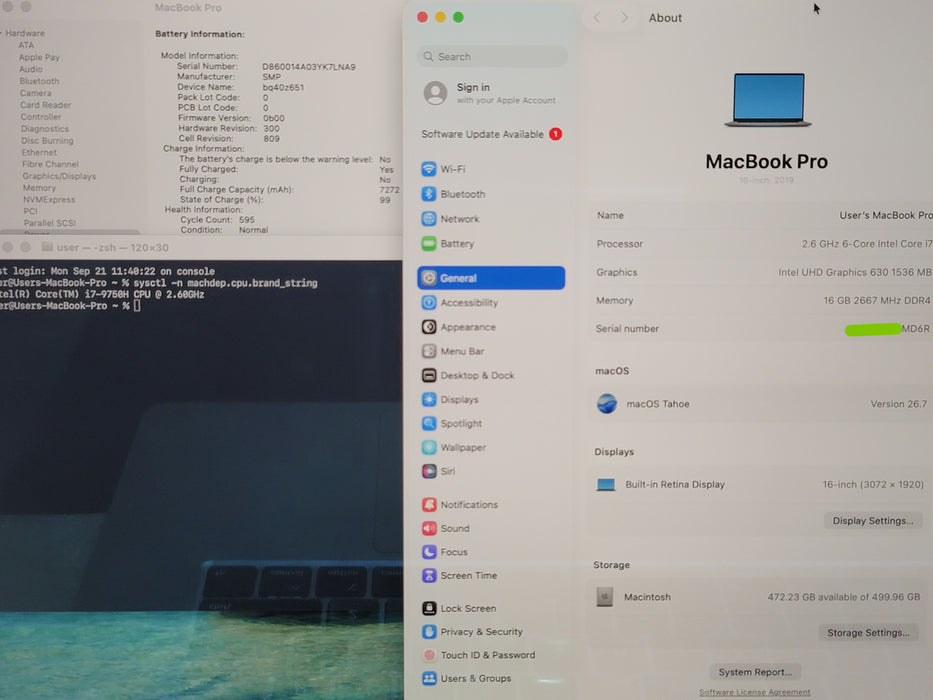The image size is (933, 700).
Task: Click the macOS Version 26.7 text
Action: [898, 404]
